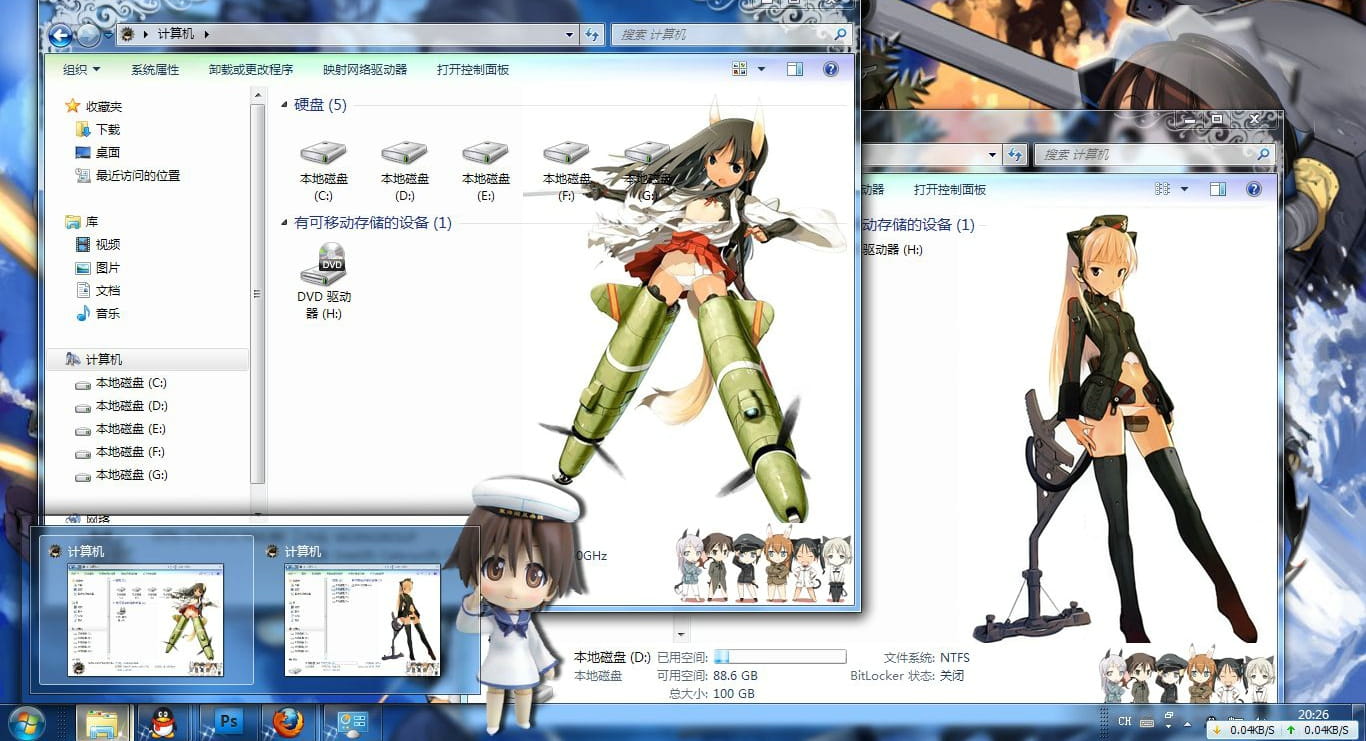Click the blue Help question-mark icon

coord(830,69)
